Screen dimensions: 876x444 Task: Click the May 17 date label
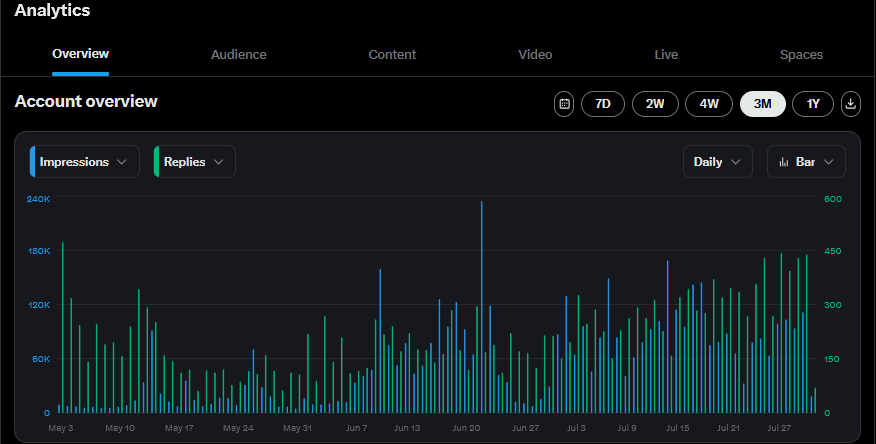pos(179,428)
